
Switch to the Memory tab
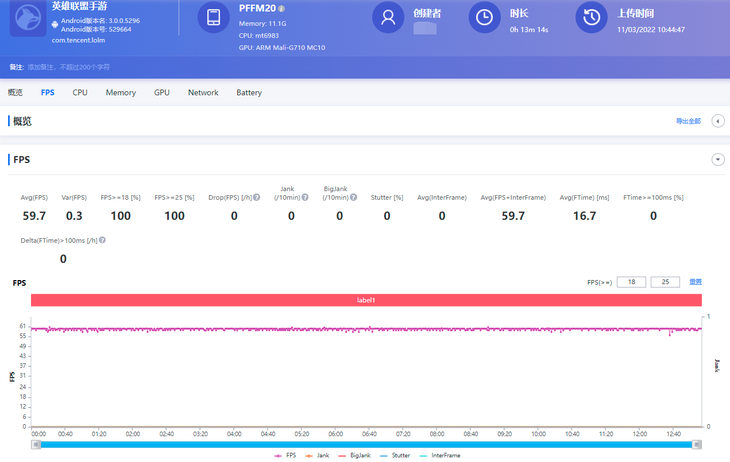[121, 93]
